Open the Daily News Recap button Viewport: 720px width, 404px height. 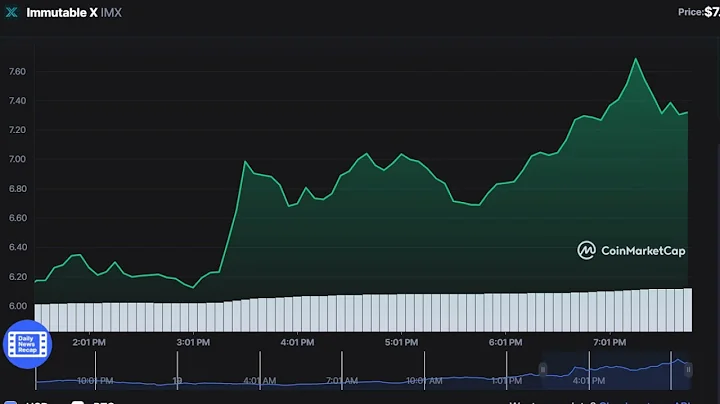[27, 344]
